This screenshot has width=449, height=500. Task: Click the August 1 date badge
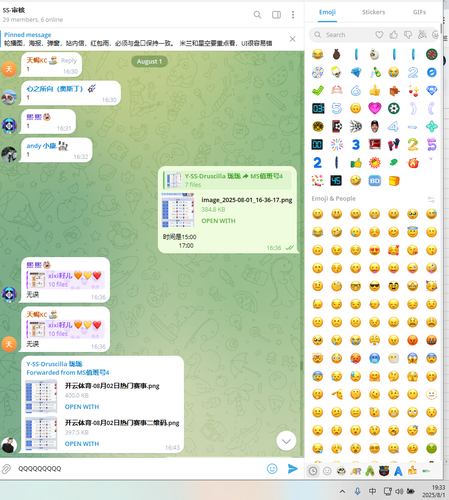(149, 62)
